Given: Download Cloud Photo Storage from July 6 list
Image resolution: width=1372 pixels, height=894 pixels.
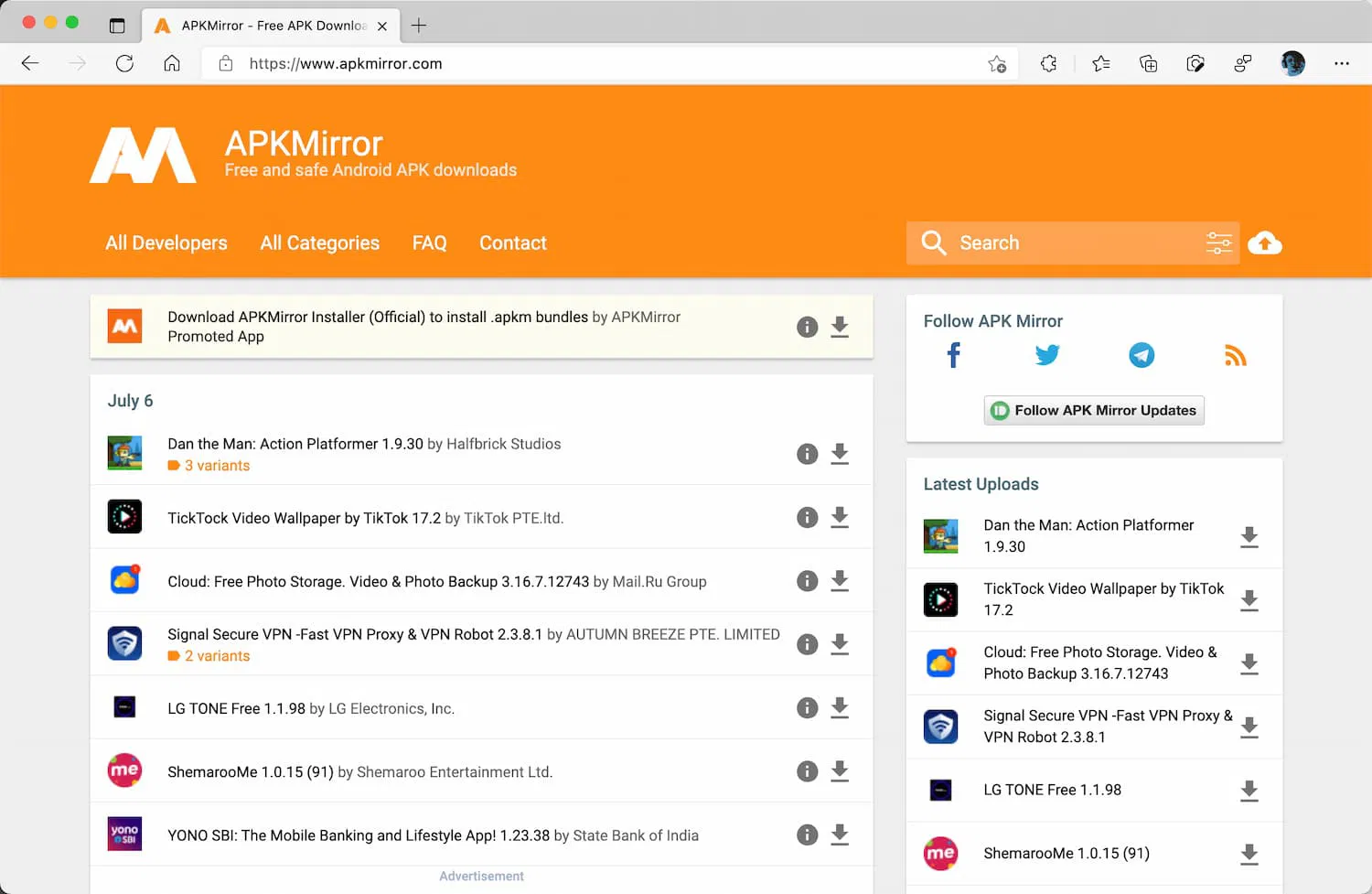Looking at the screenshot, I should (x=840, y=581).
